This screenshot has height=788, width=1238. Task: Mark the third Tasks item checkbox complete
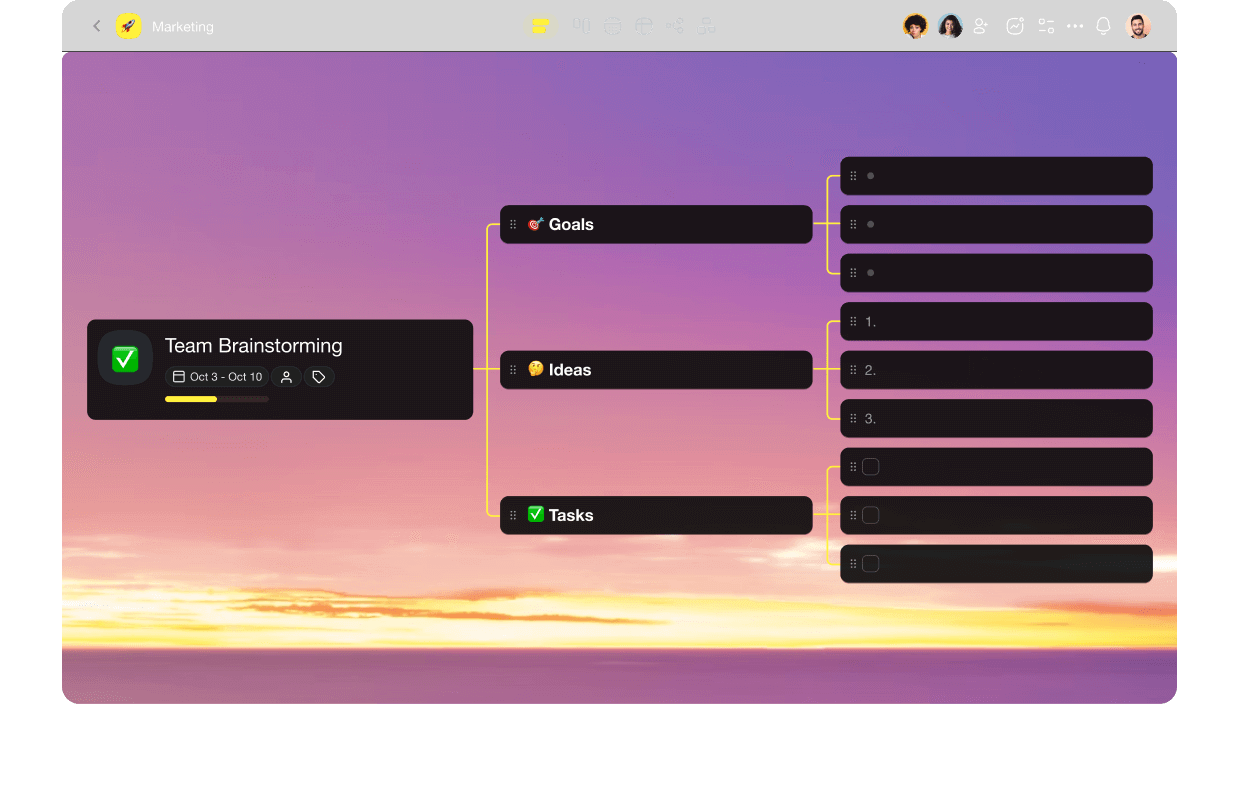click(x=871, y=563)
